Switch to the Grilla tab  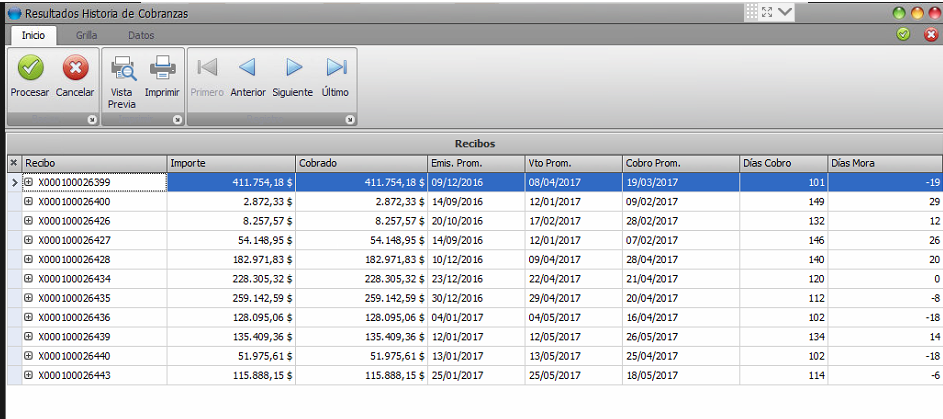coord(87,35)
